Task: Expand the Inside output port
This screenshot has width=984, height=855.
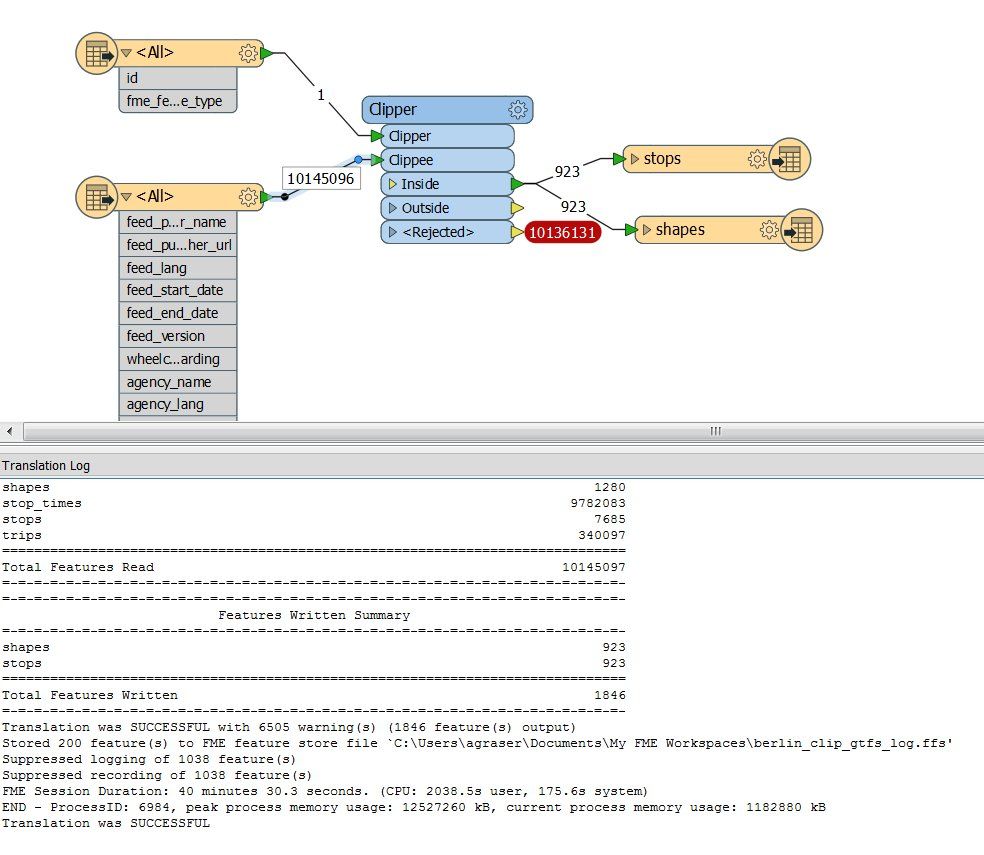Action: [393, 184]
